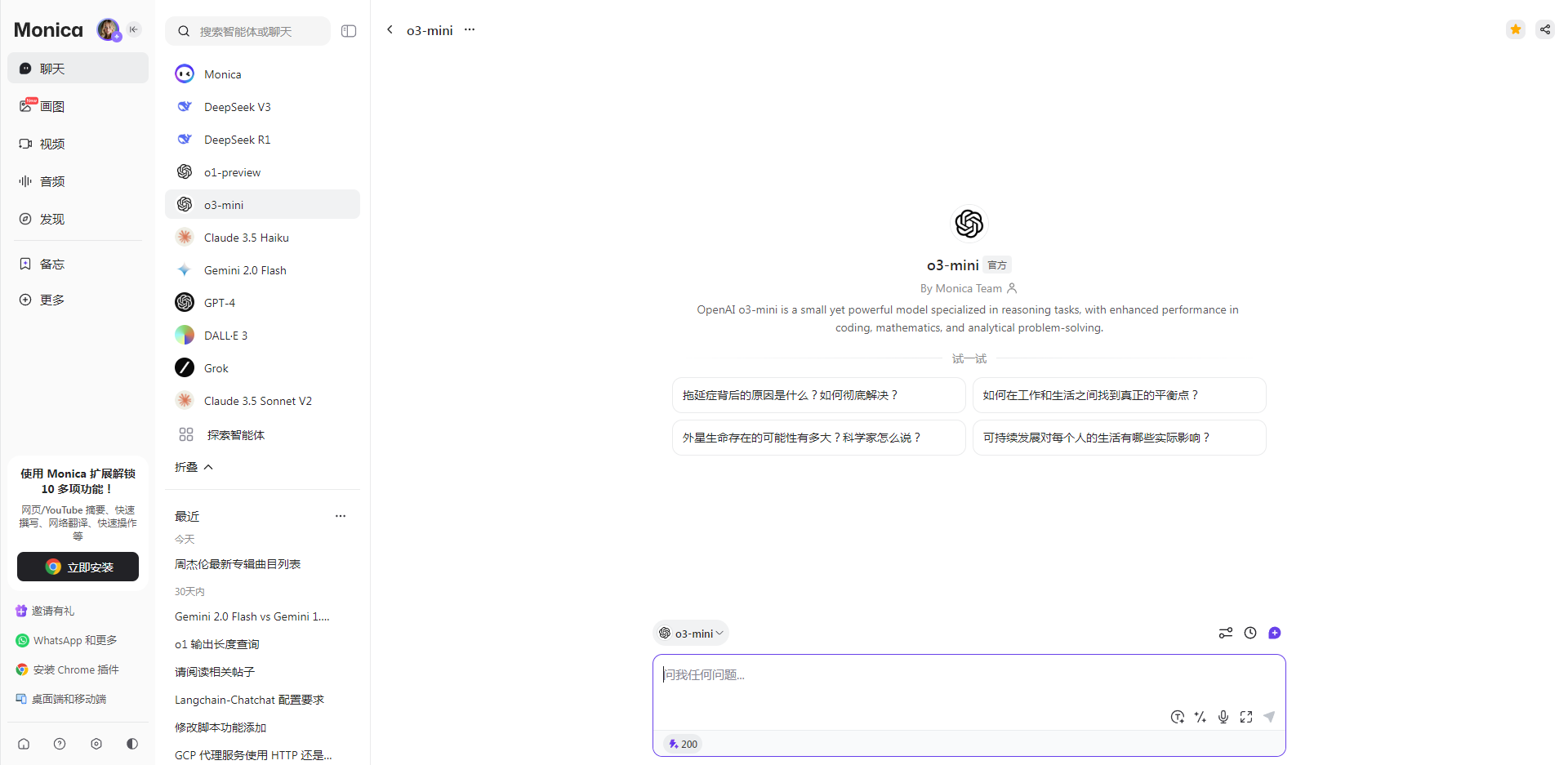
Task: Toggle the chat list panel layout icon
Action: pyautogui.click(x=349, y=31)
